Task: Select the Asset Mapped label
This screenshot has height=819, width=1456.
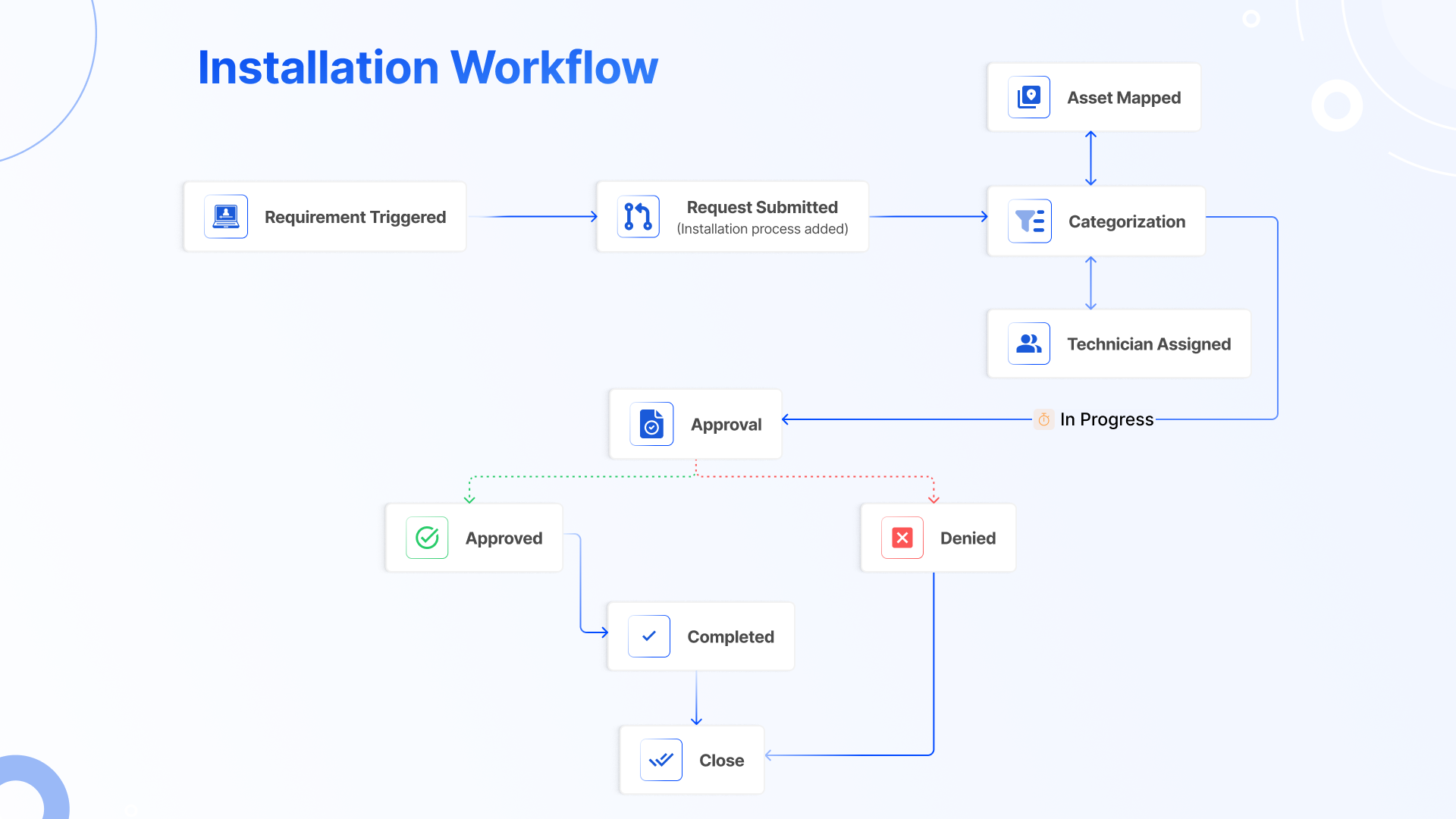Action: (x=1124, y=98)
